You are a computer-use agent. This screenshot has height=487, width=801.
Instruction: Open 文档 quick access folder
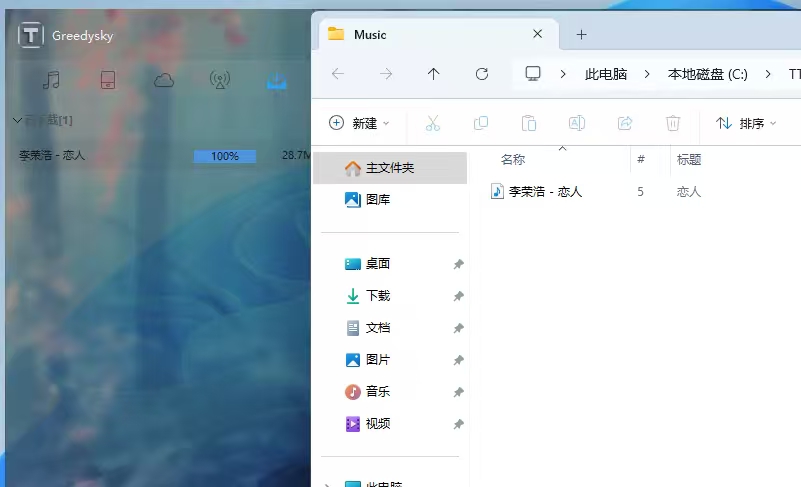(x=378, y=328)
